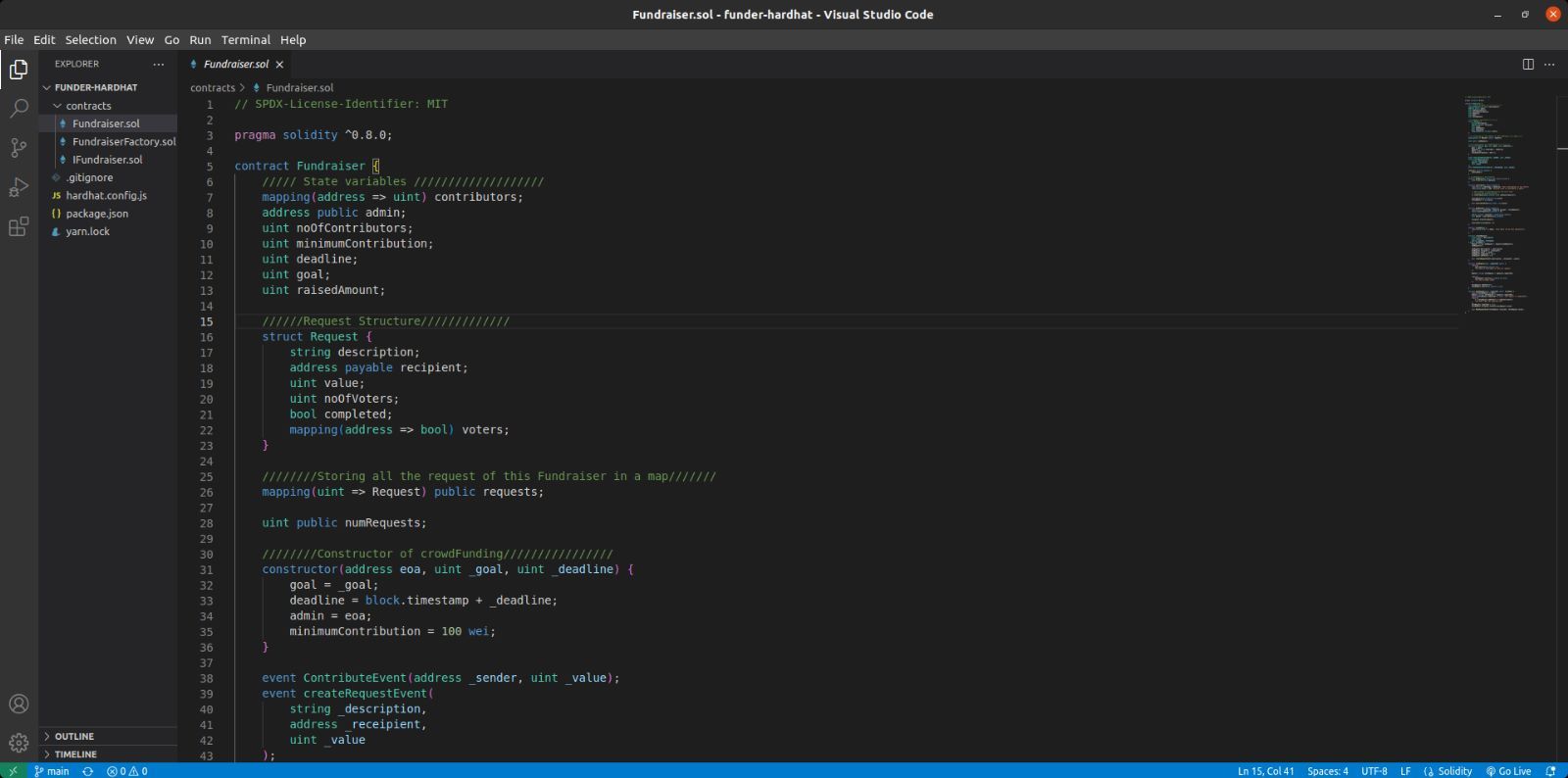This screenshot has height=778, width=1568.
Task: Open the Extensions view
Action: [x=19, y=227]
